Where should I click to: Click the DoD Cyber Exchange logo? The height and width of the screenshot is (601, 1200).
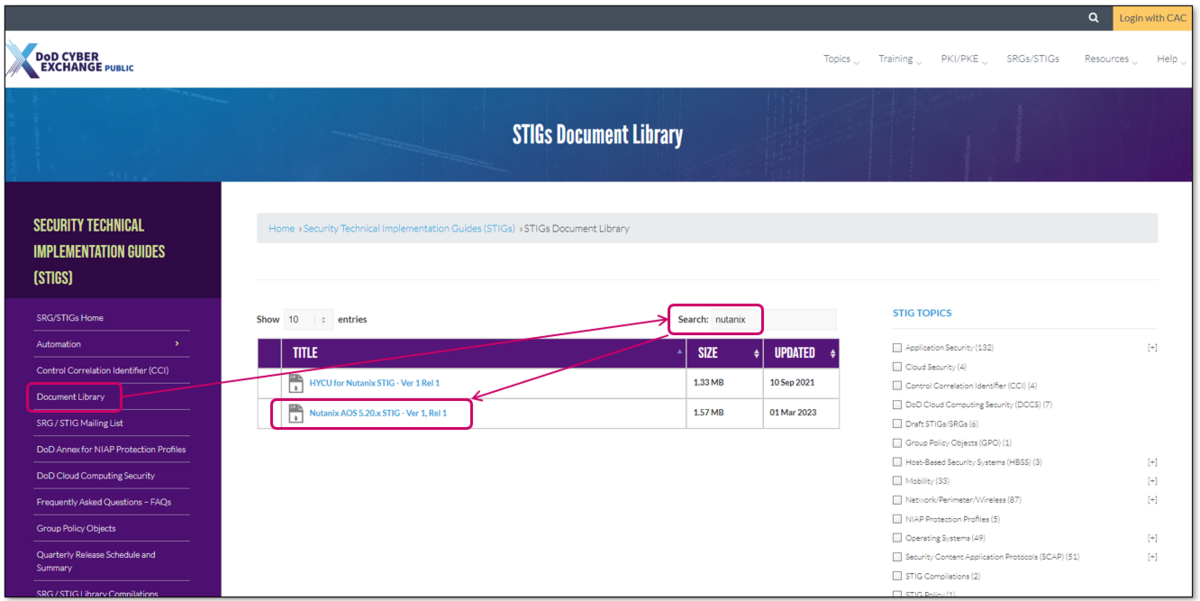[x=70, y=61]
